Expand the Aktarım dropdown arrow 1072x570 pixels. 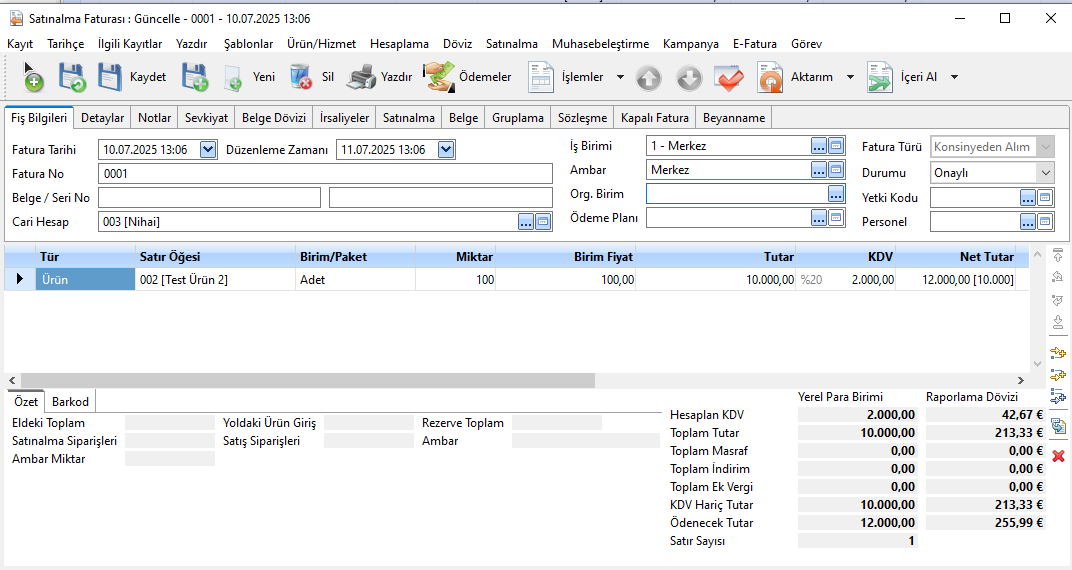point(850,77)
